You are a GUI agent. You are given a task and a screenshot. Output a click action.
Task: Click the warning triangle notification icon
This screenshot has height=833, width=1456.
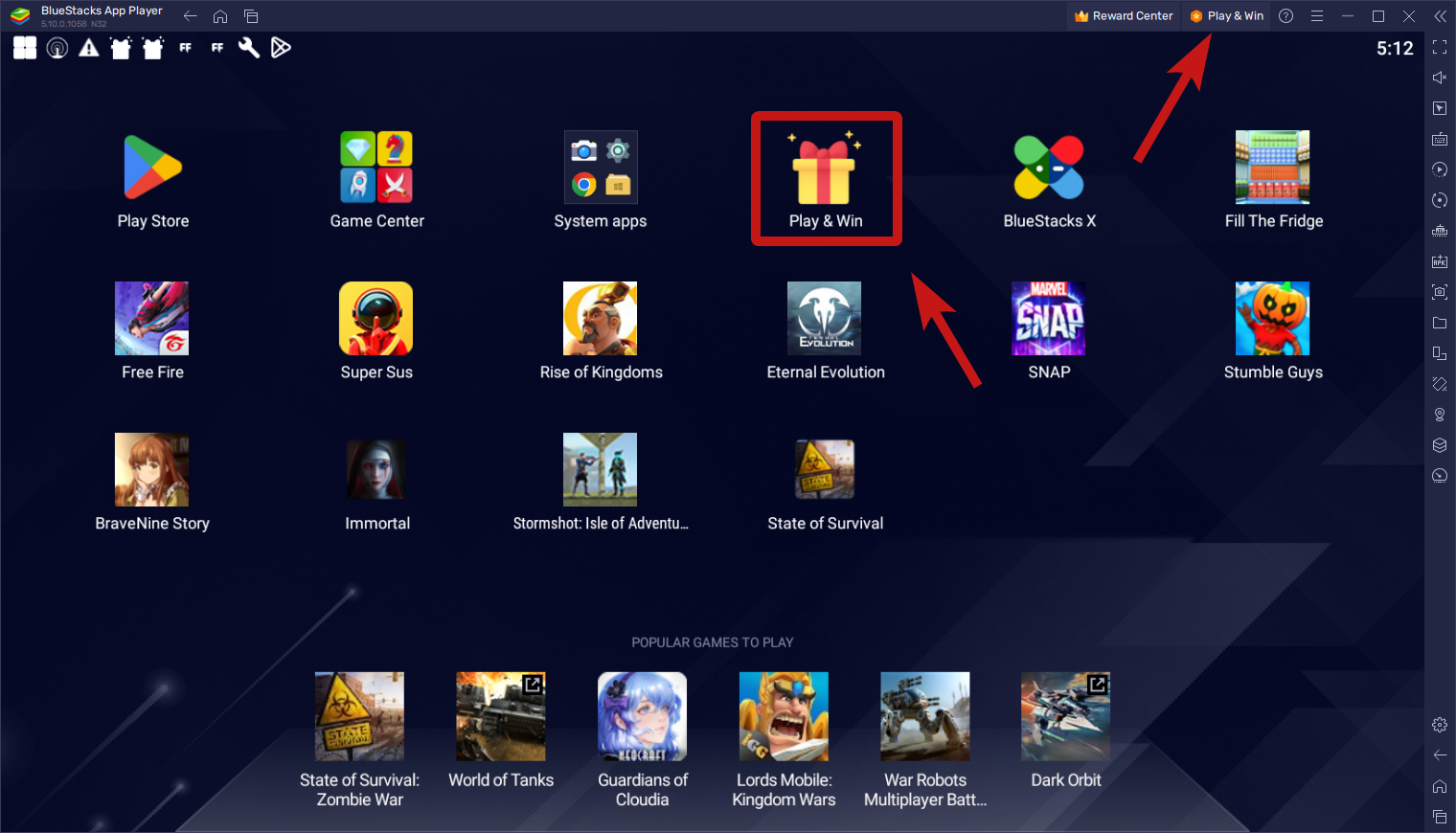point(89,48)
